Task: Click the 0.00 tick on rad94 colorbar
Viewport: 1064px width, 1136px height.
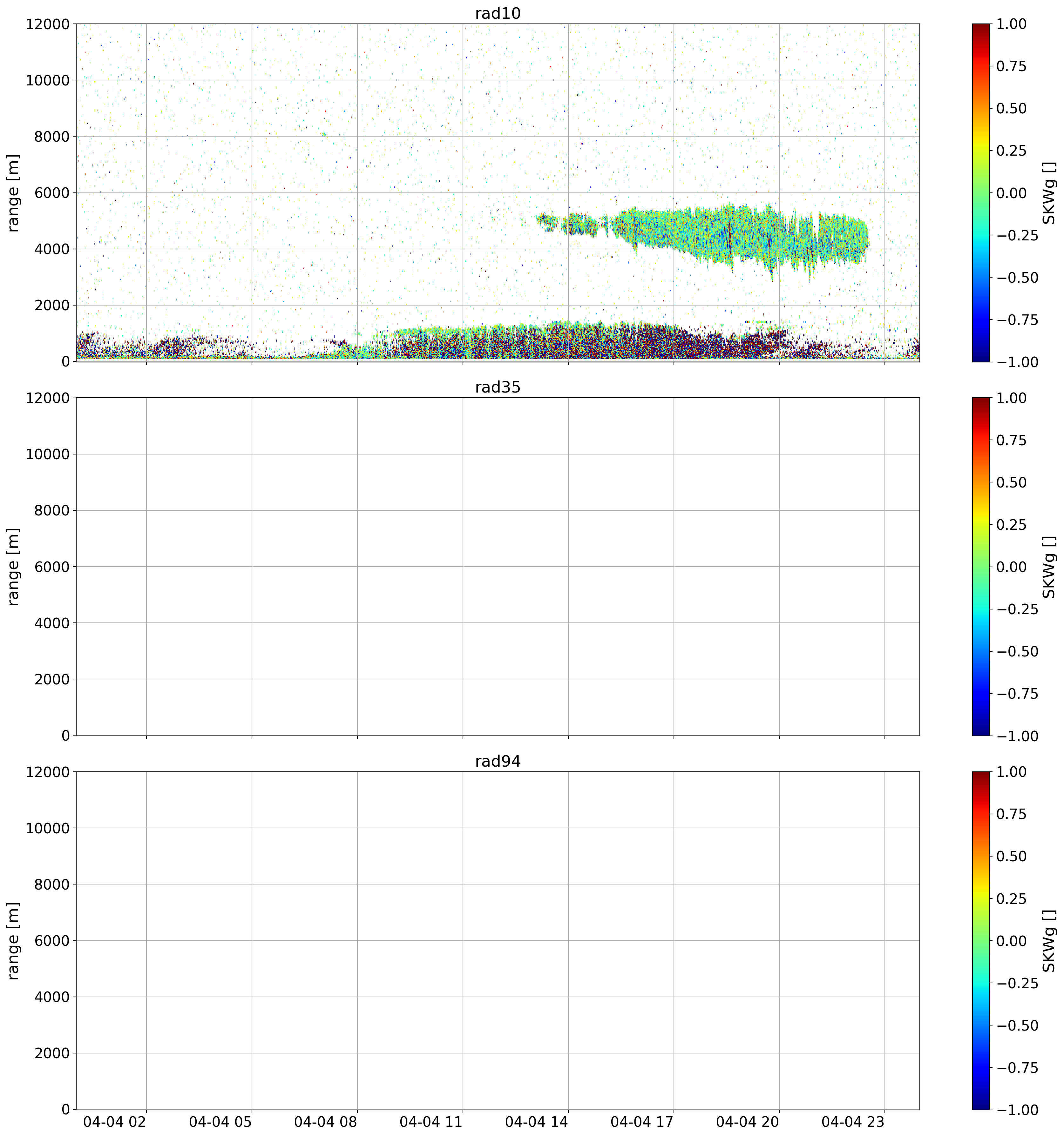Action: tap(1011, 941)
